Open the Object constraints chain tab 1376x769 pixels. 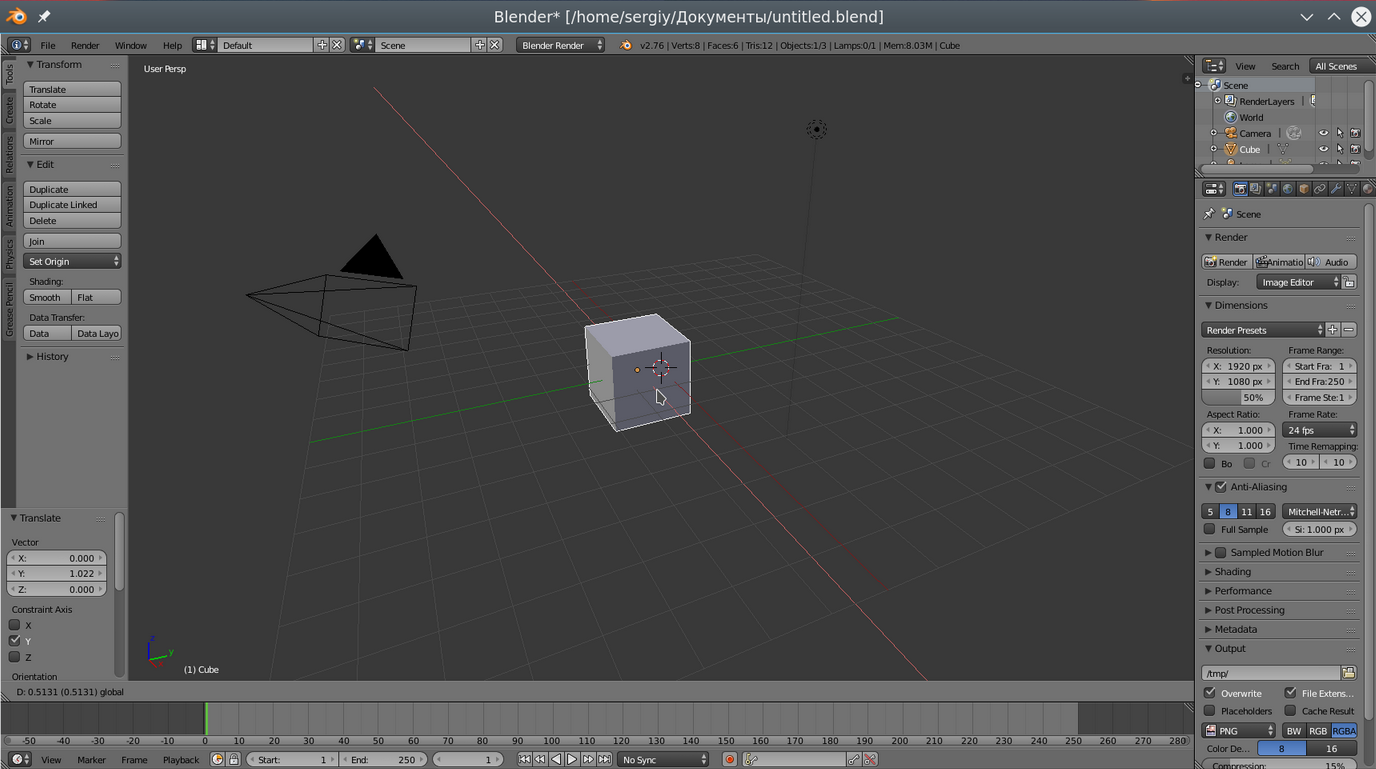(1319, 189)
